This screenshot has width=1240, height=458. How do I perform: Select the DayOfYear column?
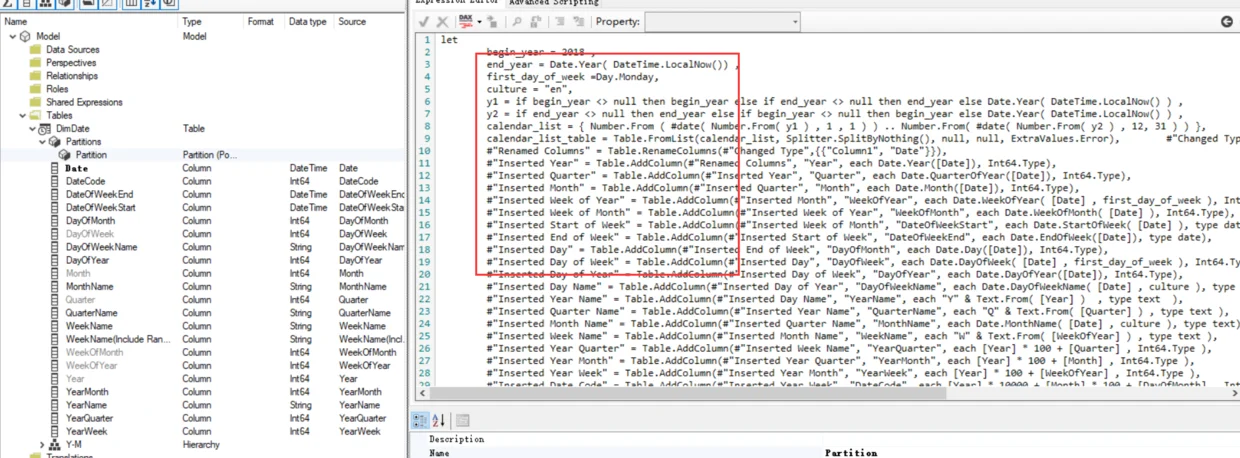pyautogui.click(x=87, y=260)
